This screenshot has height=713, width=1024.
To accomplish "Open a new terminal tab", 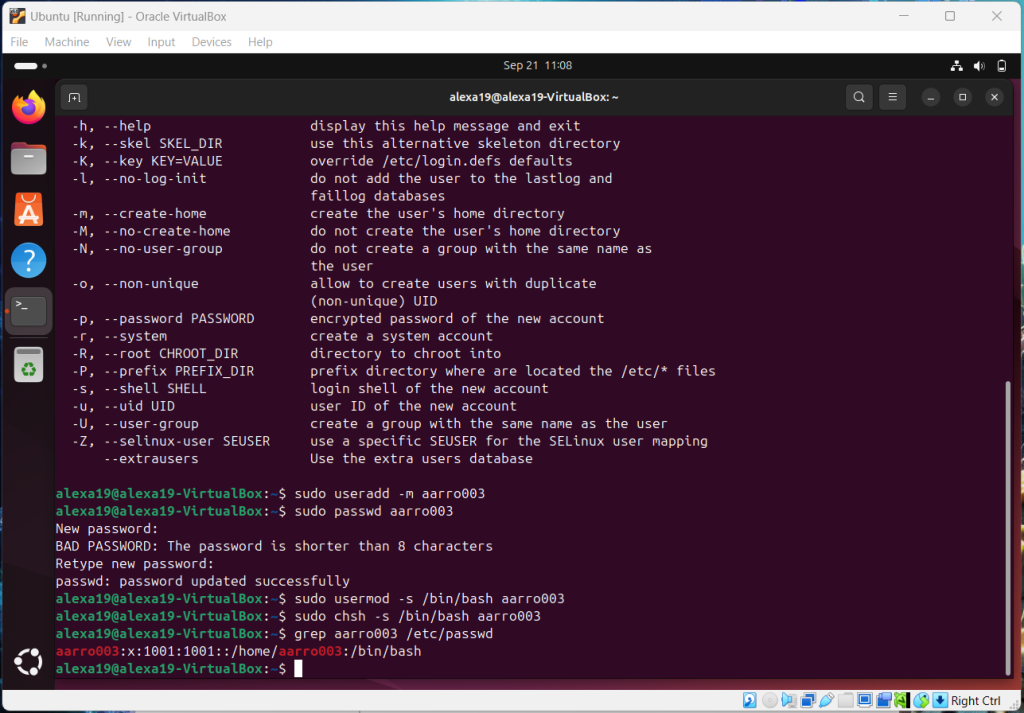I will (x=73, y=97).
